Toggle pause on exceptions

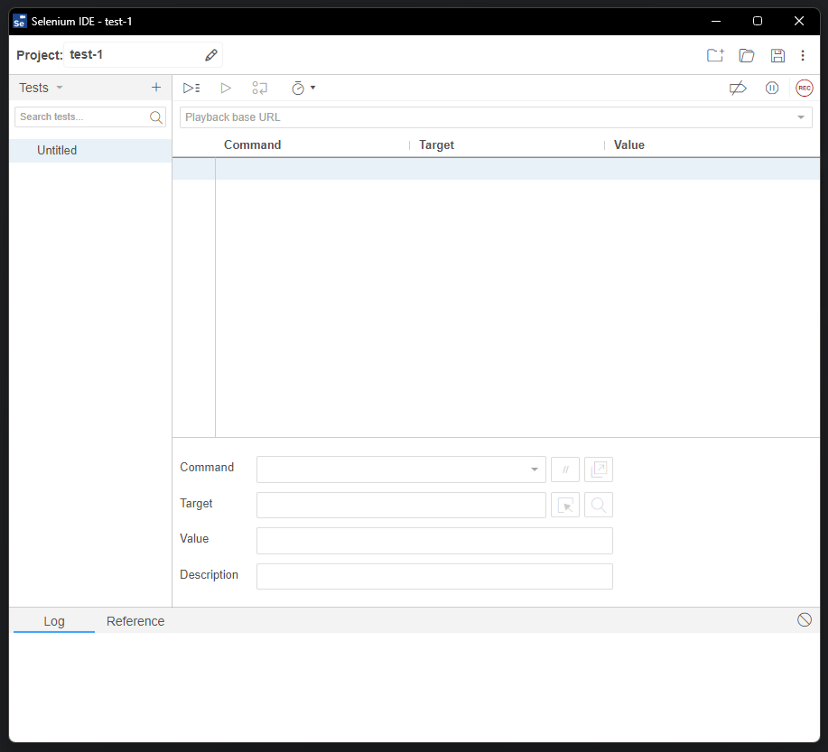tap(772, 88)
